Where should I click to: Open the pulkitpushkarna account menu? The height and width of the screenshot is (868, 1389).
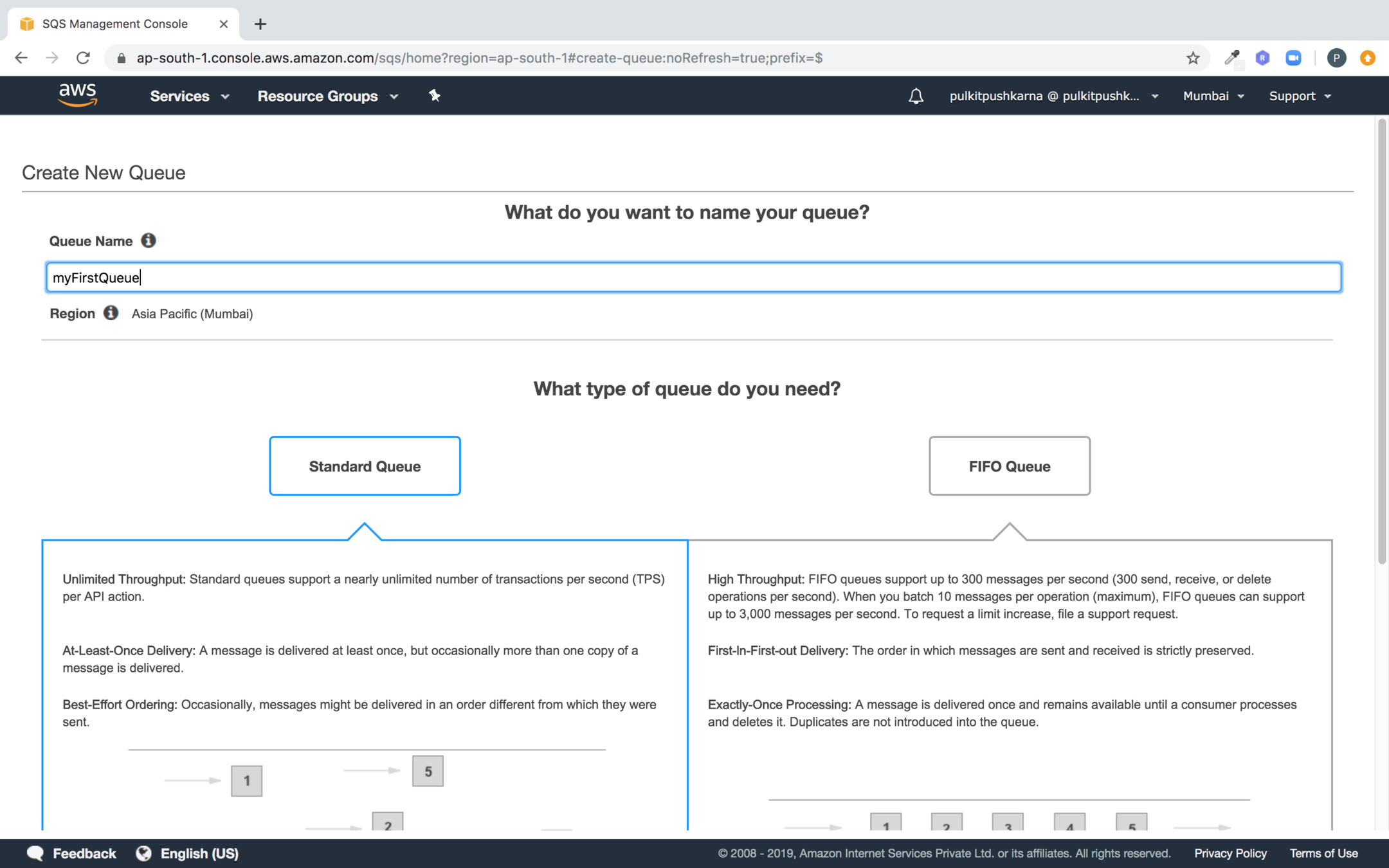1053,96
